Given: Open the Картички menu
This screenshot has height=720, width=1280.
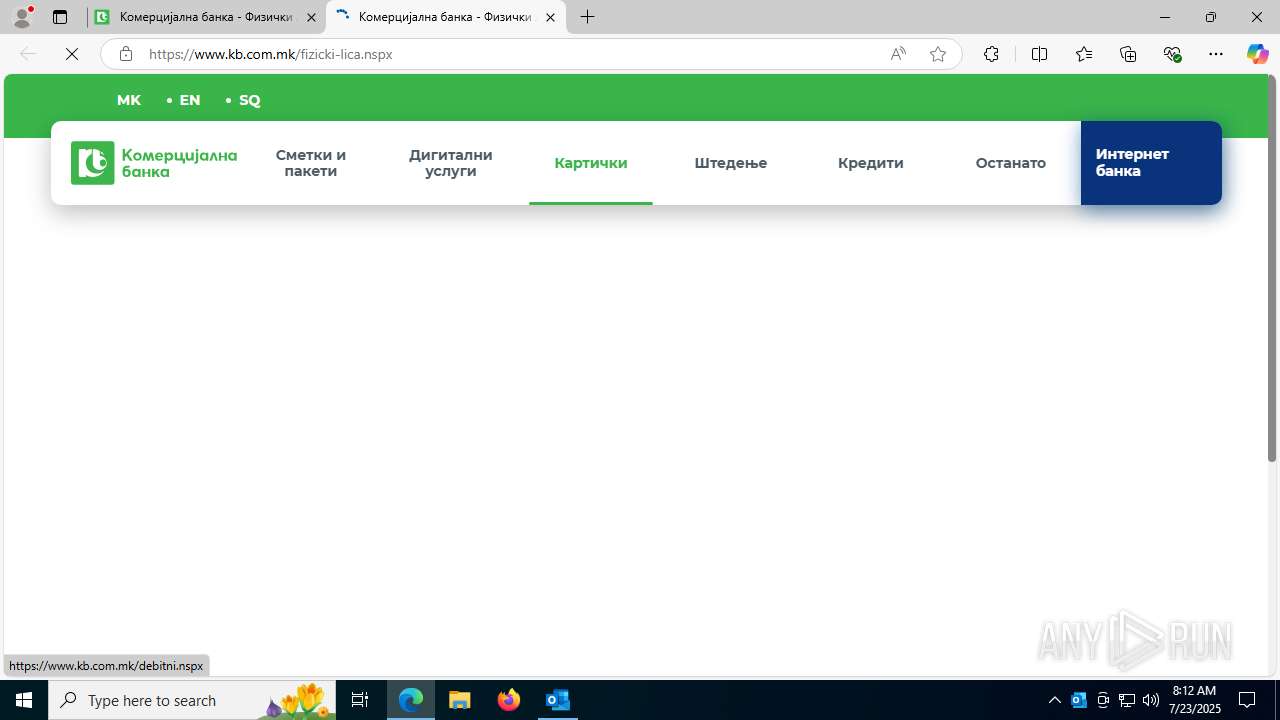Looking at the screenshot, I should 591,163.
